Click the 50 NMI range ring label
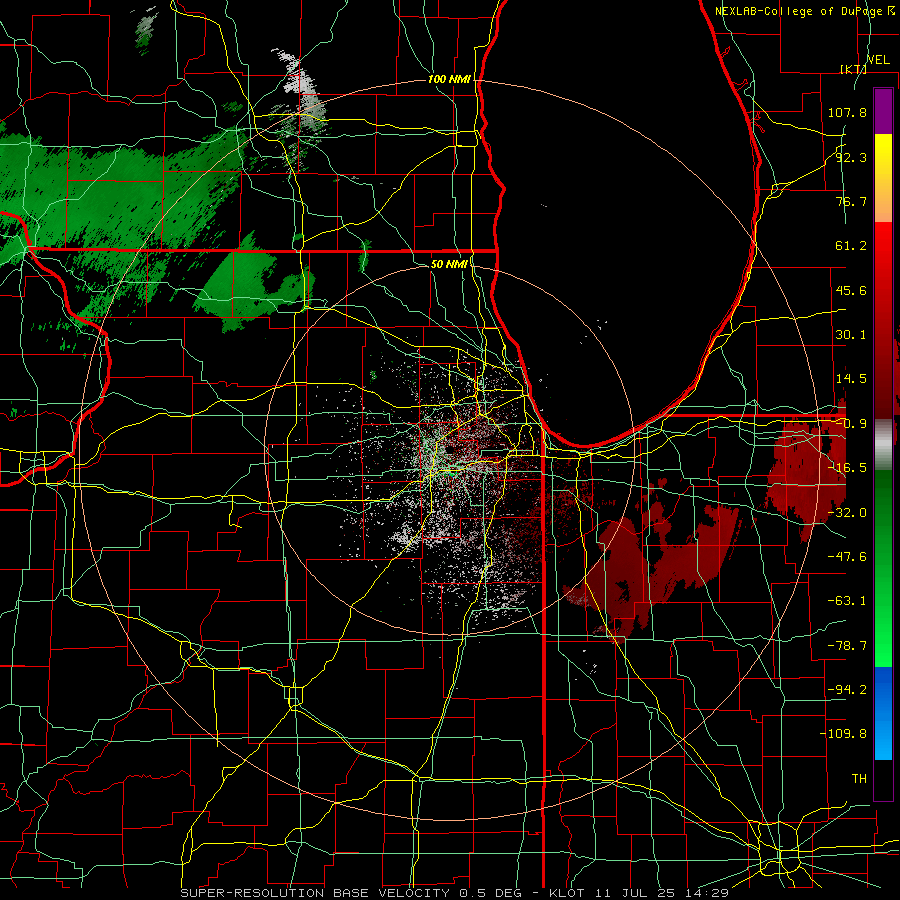This screenshot has height=900, width=900. pyautogui.click(x=449, y=264)
